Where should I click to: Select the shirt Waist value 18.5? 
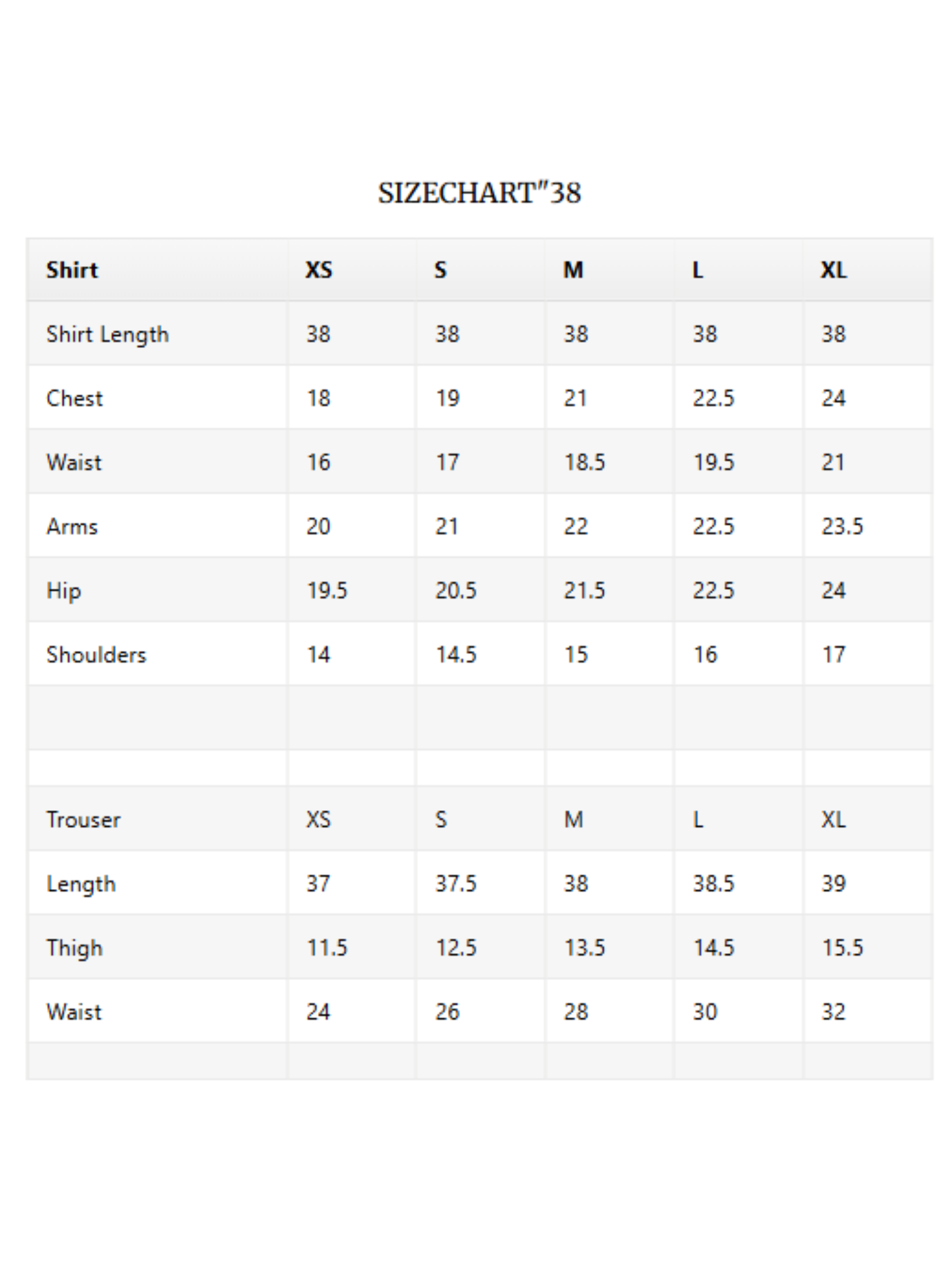(585, 462)
